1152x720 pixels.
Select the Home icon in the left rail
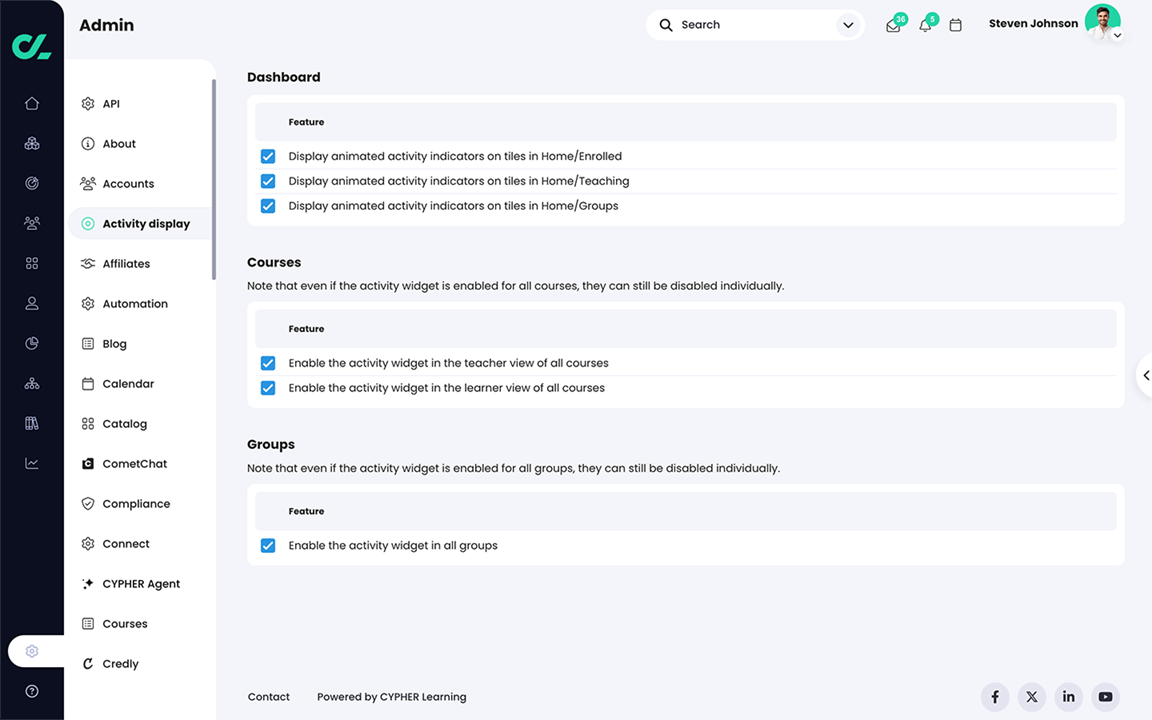(x=31, y=103)
